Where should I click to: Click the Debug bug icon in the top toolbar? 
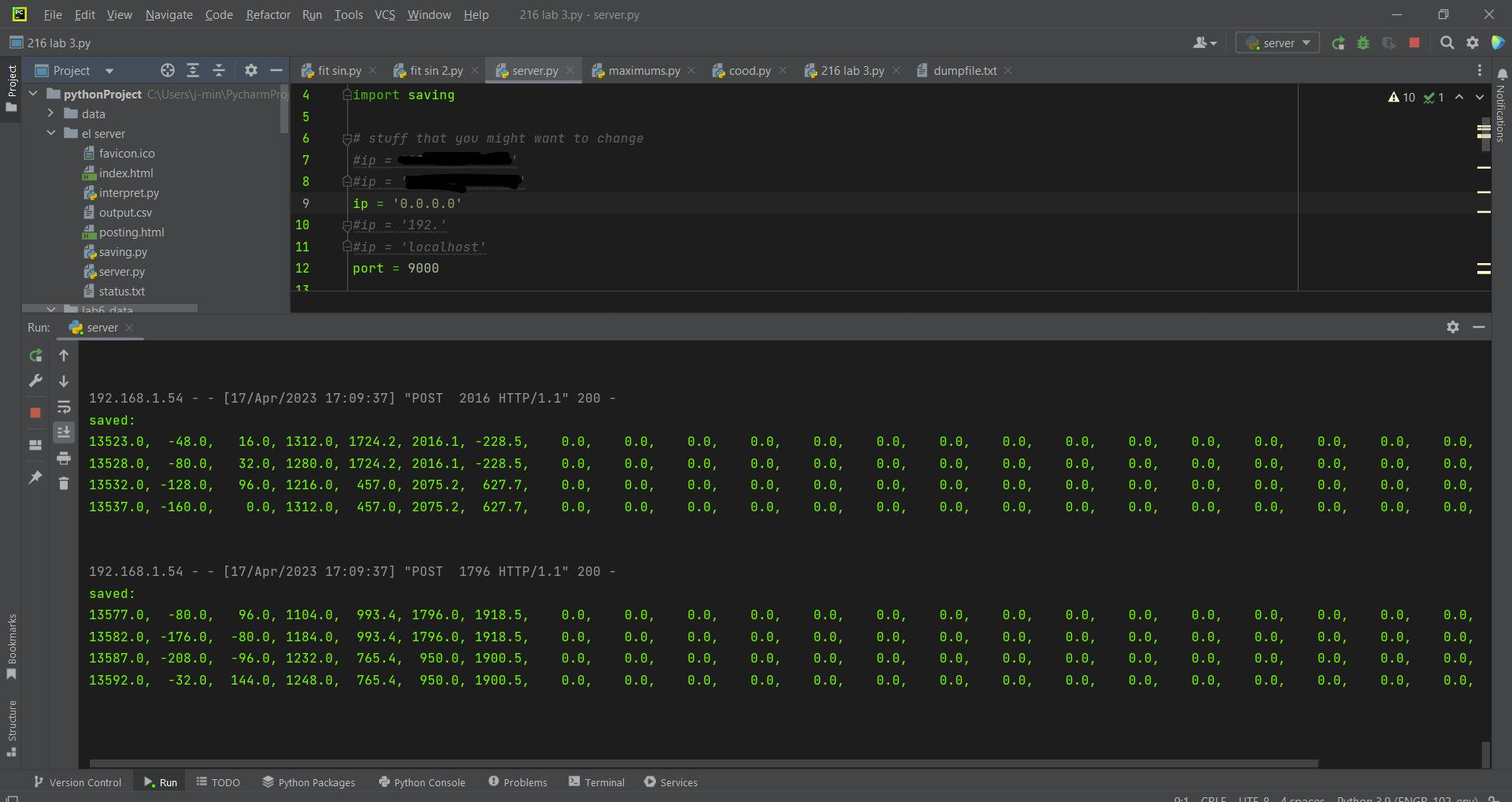1363,43
